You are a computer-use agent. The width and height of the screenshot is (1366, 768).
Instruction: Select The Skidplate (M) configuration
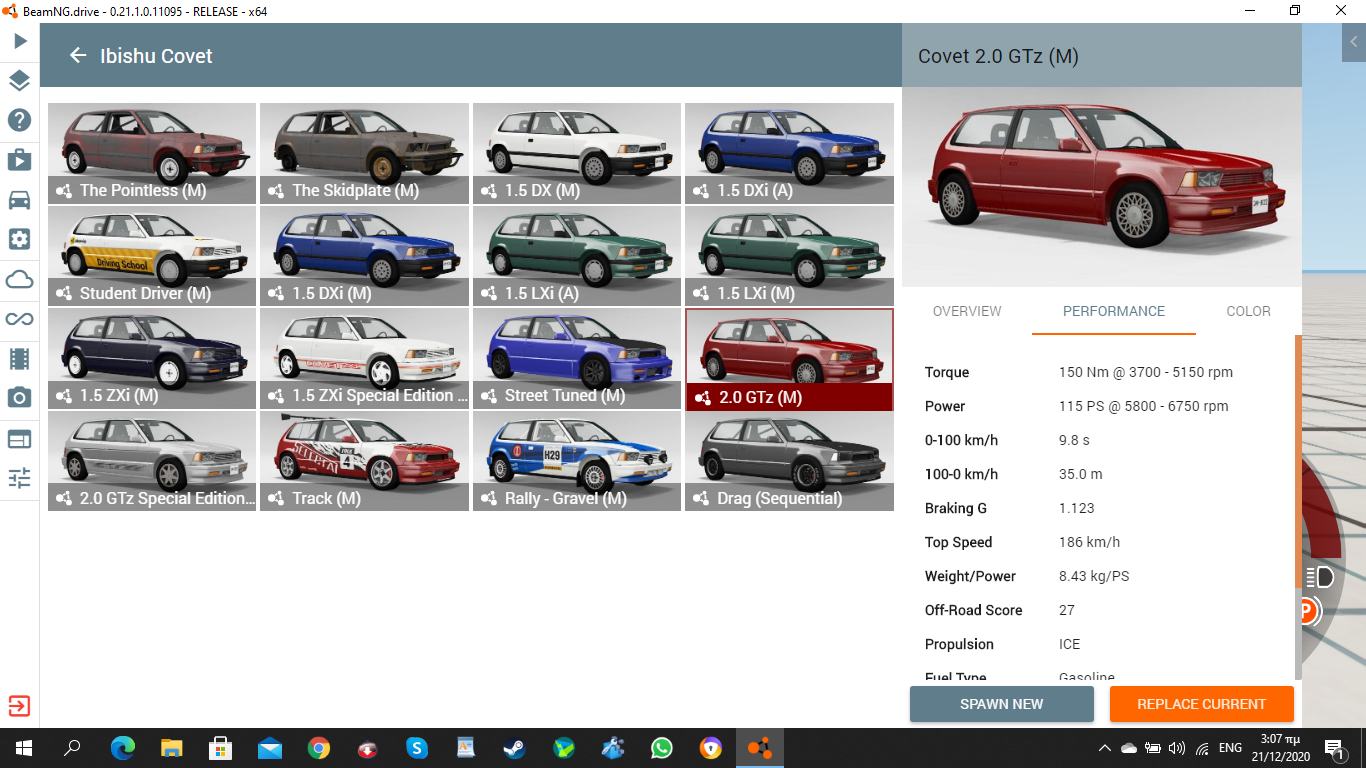click(365, 153)
